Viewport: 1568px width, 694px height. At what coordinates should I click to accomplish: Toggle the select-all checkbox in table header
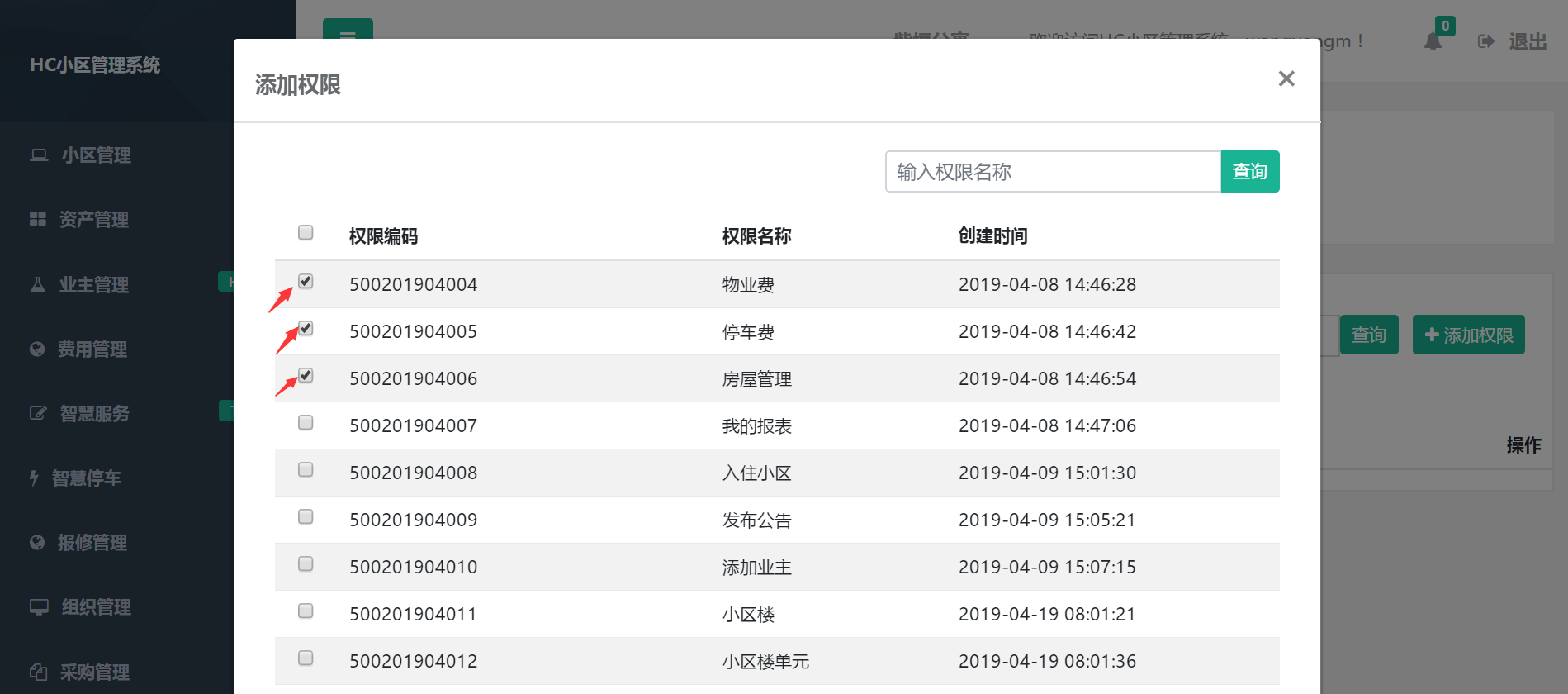pyautogui.click(x=306, y=232)
